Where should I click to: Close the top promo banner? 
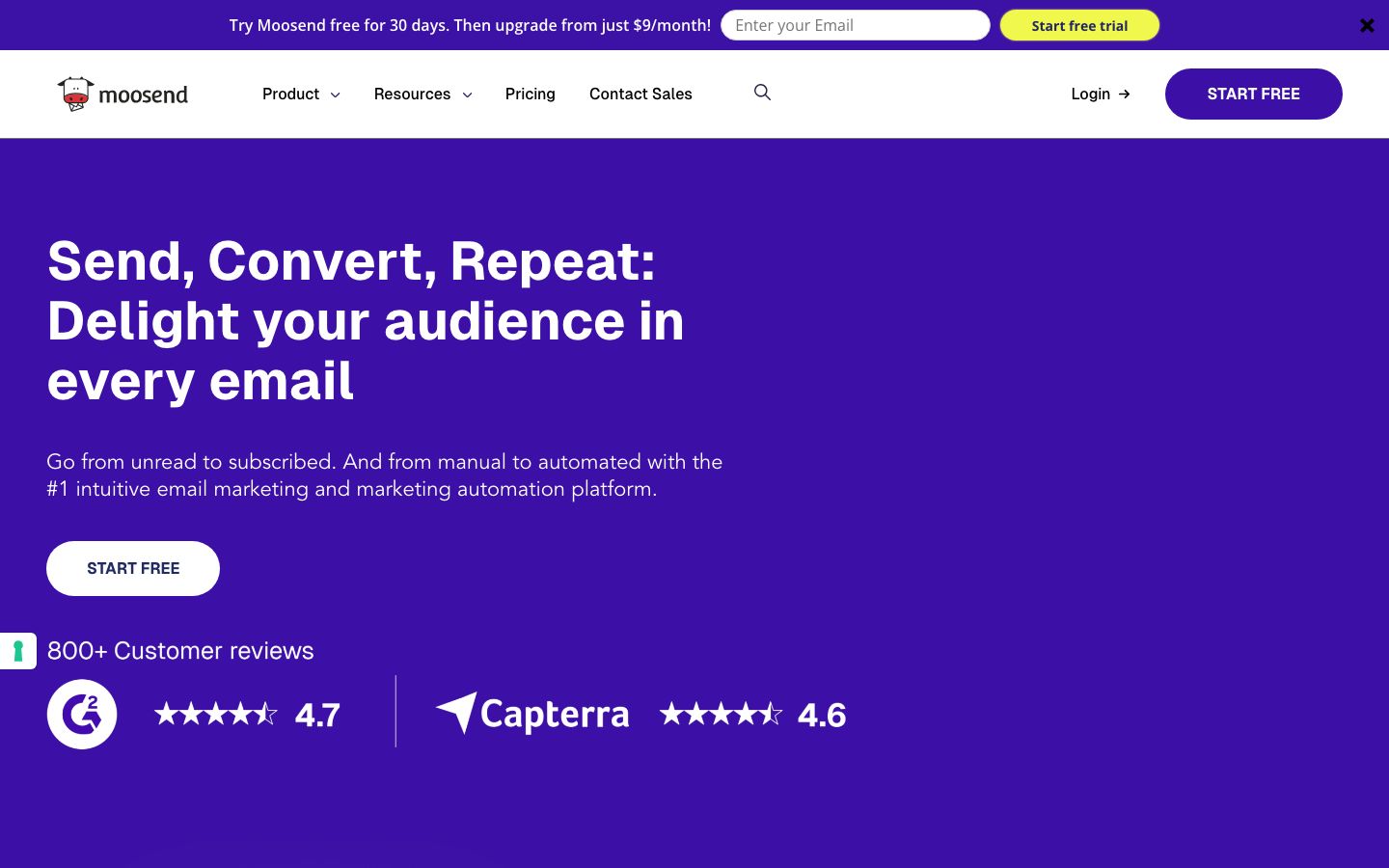[1367, 26]
